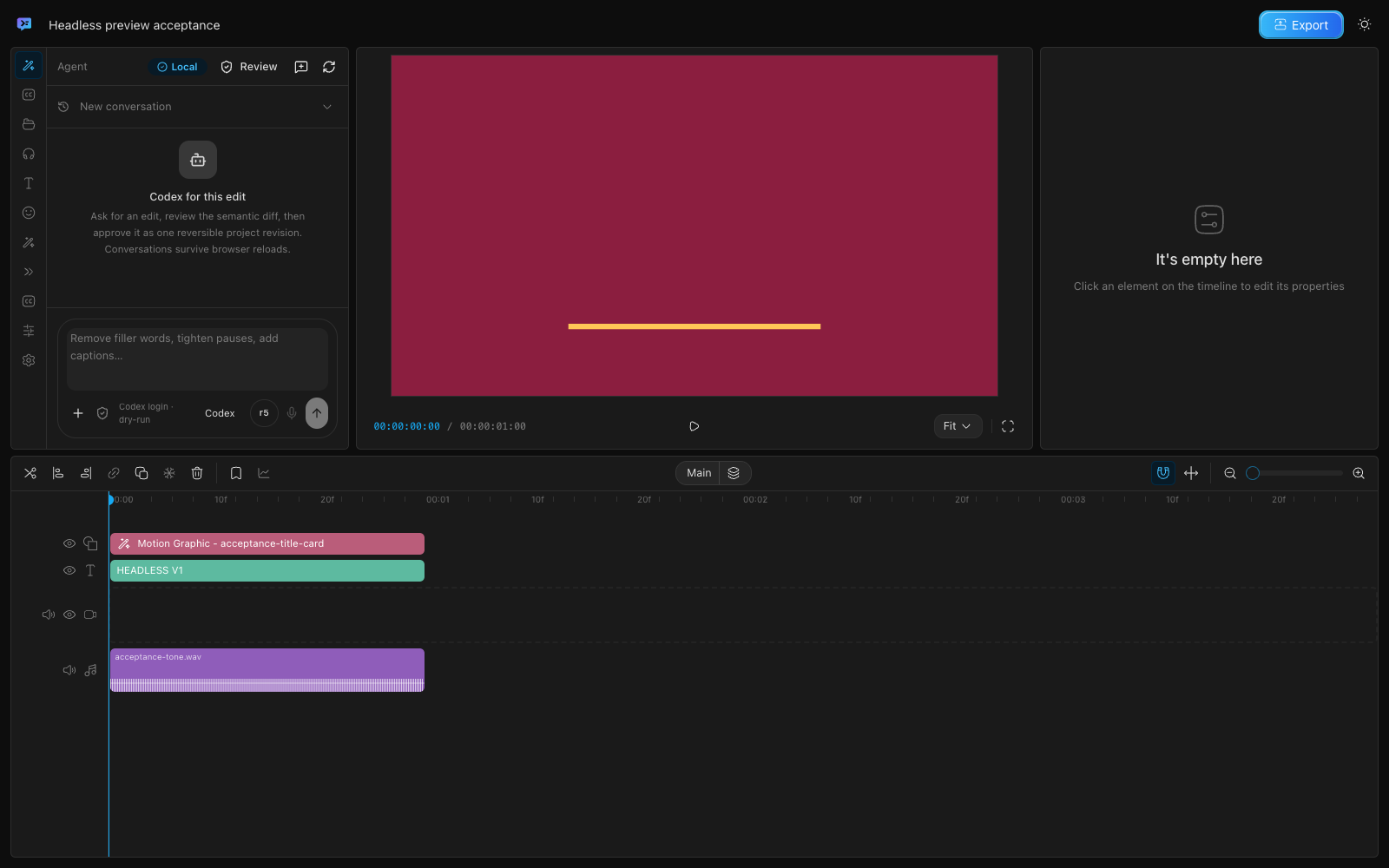Refresh the agent panel
This screenshot has width=1389, height=868.
329,67
